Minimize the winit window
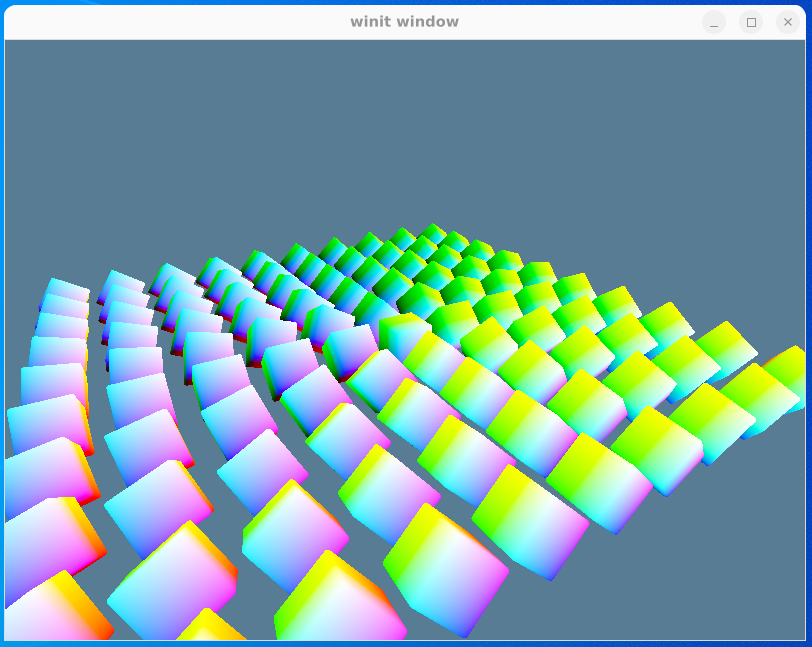The height and width of the screenshot is (647, 812). click(x=714, y=22)
